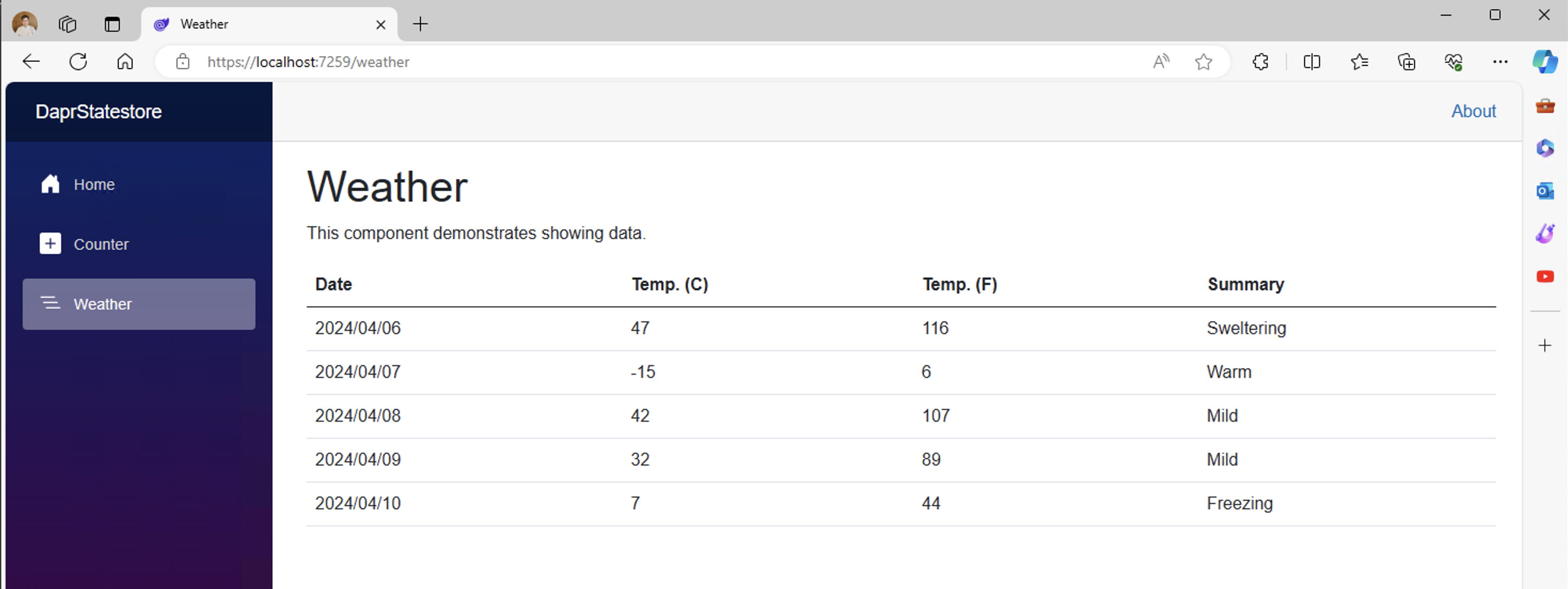Open Outlook from the Edge sidebar

click(x=1545, y=191)
